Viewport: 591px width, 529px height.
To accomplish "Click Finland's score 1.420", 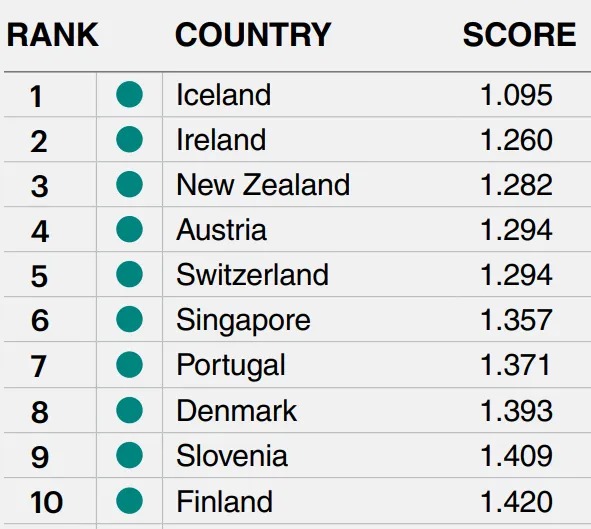I will (516, 502).
